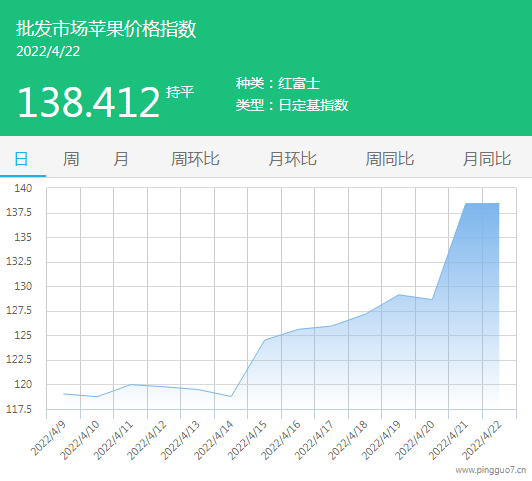Open the 月 monthly tab

[121, 159]
